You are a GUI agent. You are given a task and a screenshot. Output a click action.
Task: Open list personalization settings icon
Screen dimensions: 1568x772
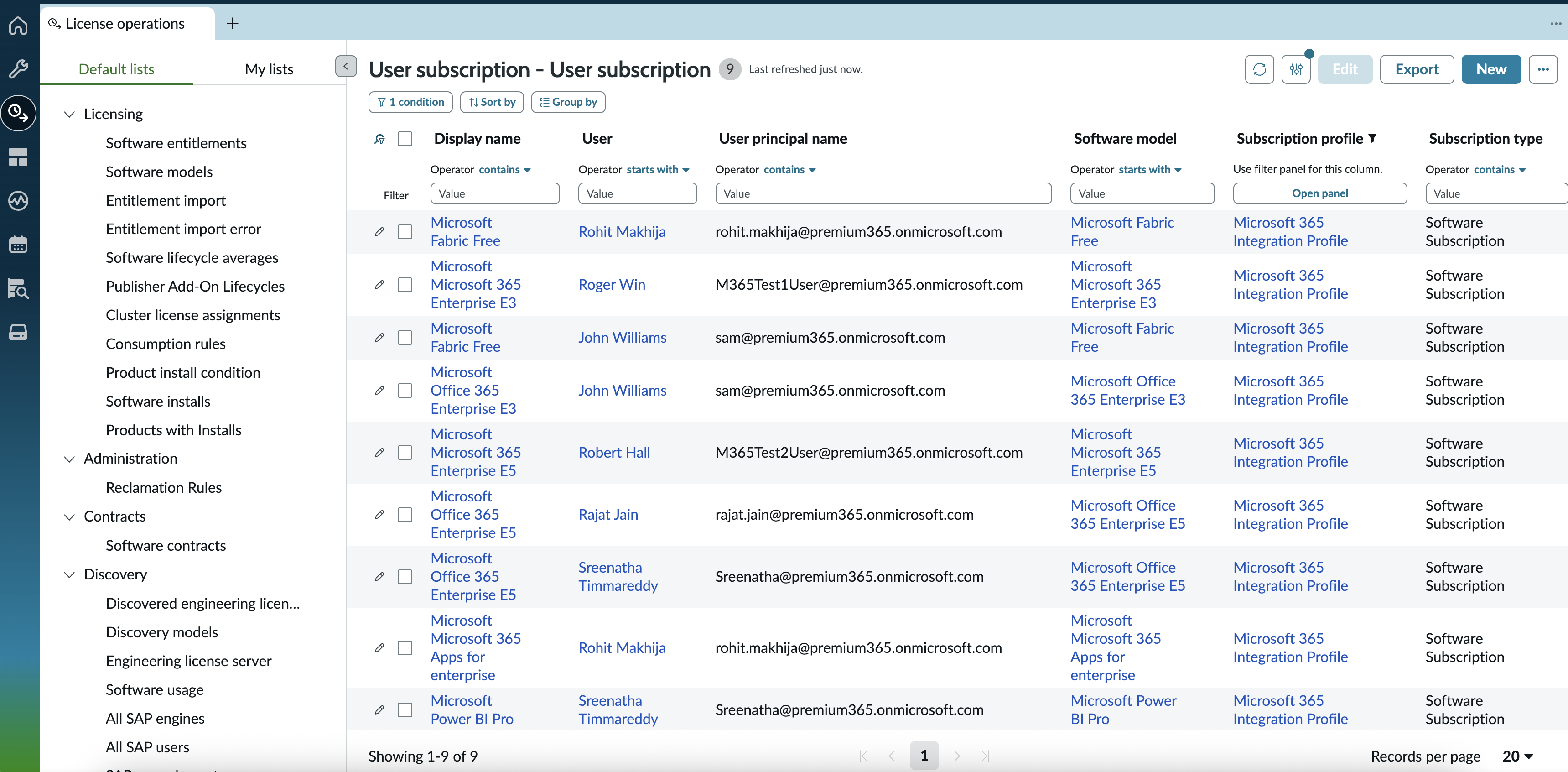click(1296, 69)
